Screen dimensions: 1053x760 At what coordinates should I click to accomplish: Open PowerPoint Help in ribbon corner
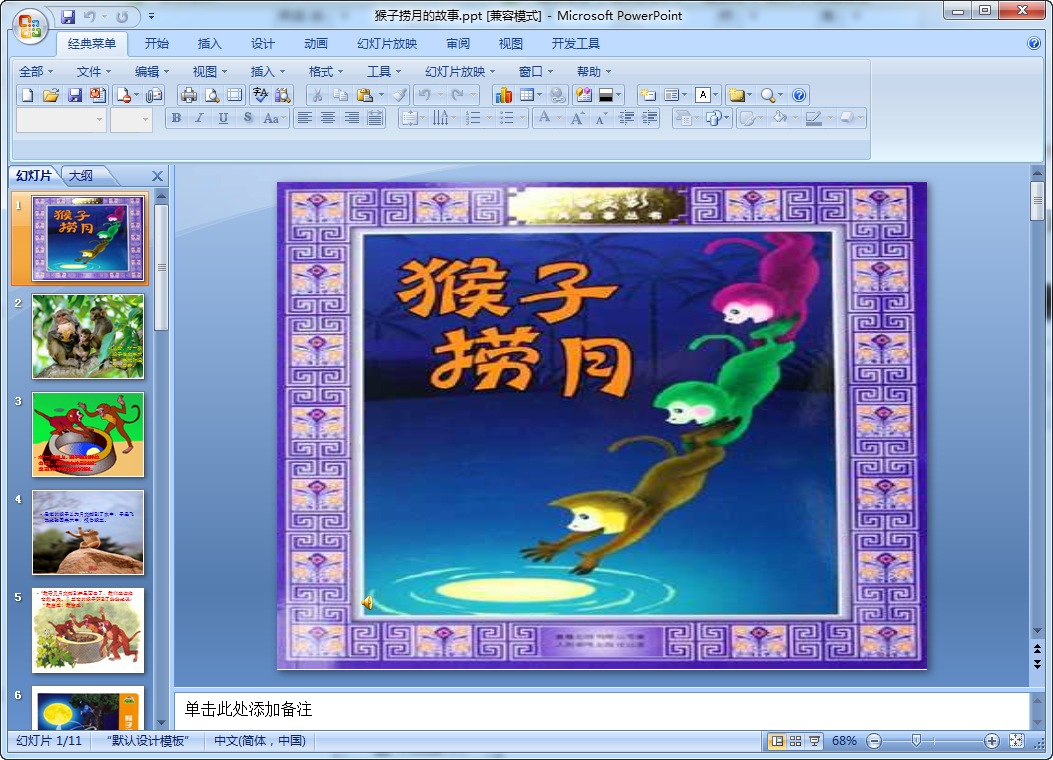(1034, 44)
